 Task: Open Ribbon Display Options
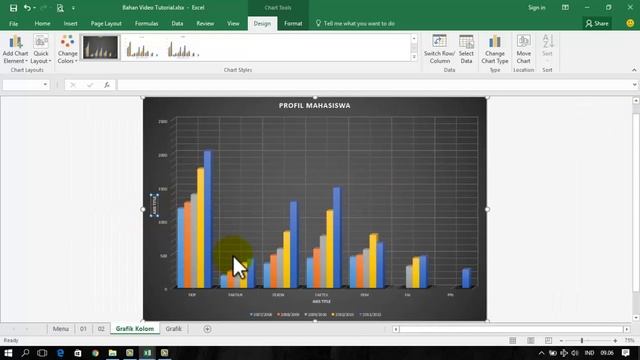[x=565, y=8]
